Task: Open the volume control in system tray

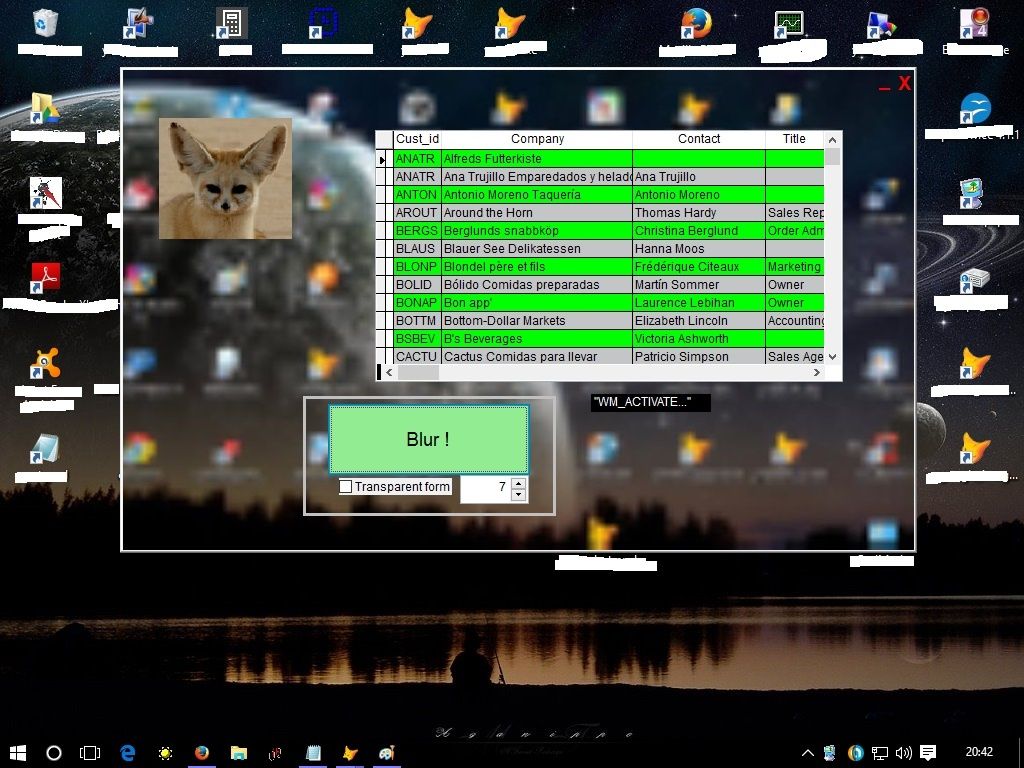Action: point(904,753)
